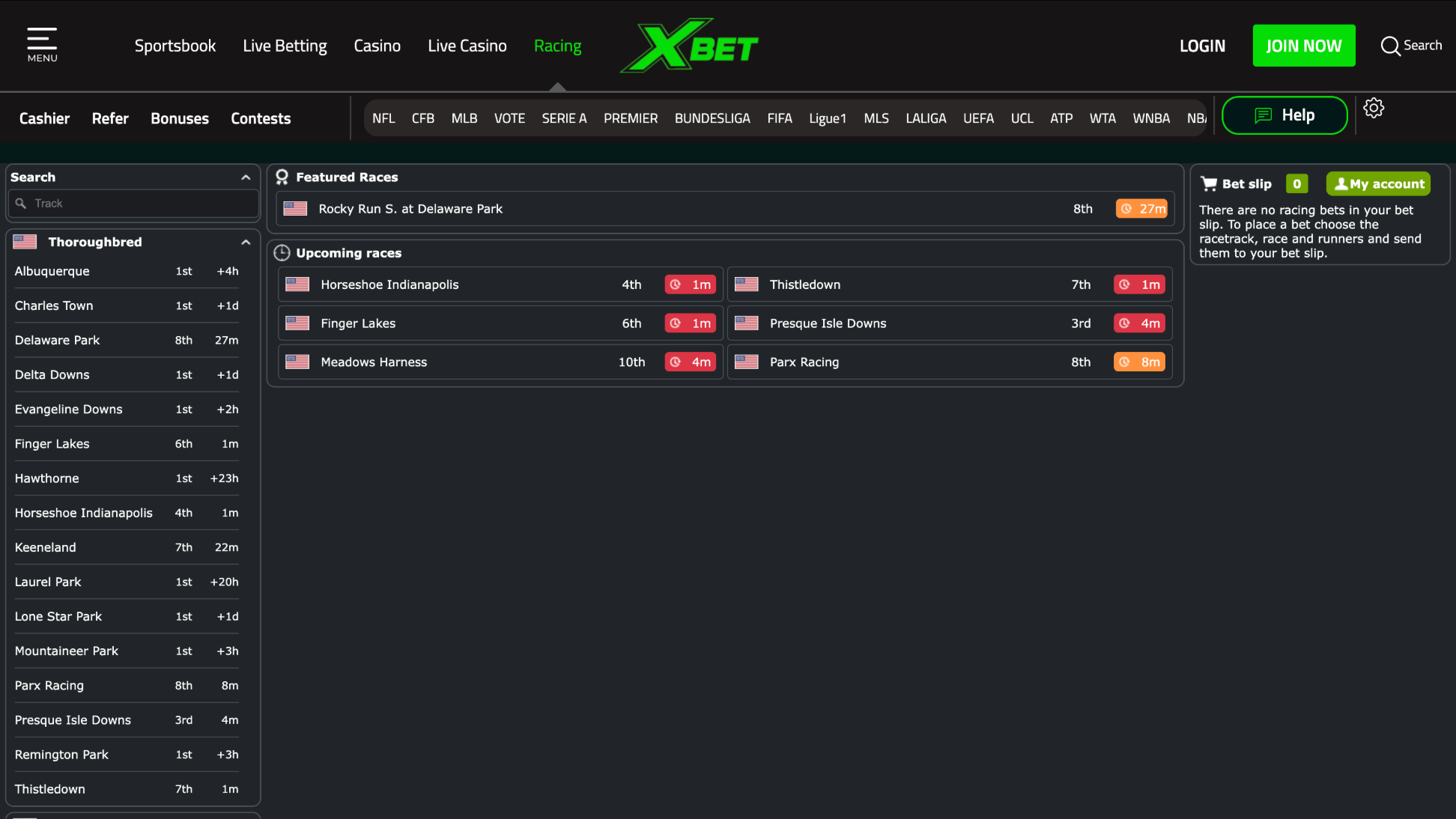
Task: Switch to the Racing tab
Action: tap(557, 45)
